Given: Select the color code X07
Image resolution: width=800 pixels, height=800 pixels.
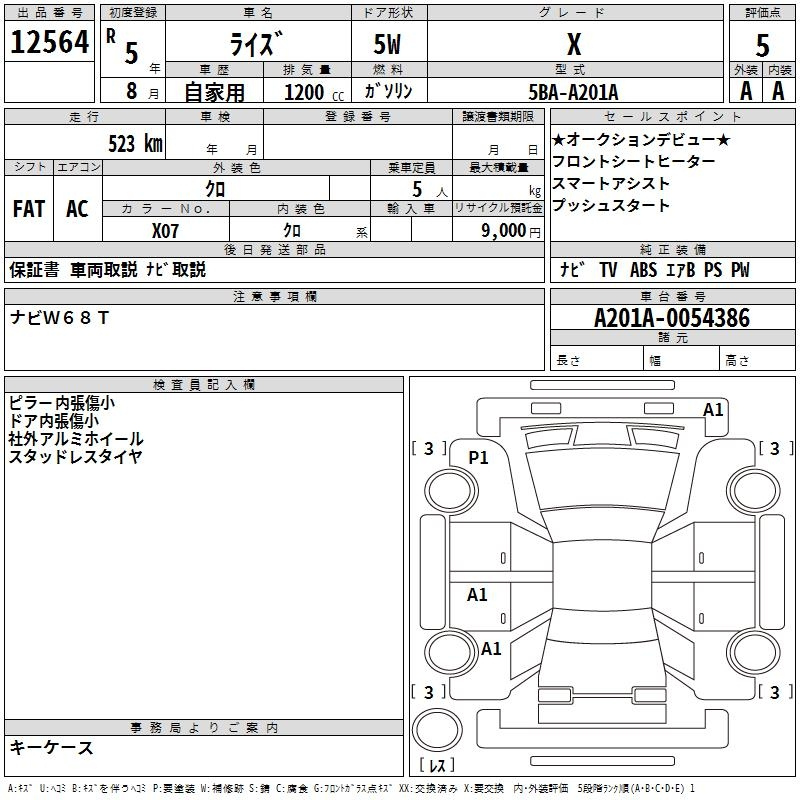Looking at the screenshot, I should [167, 230].
